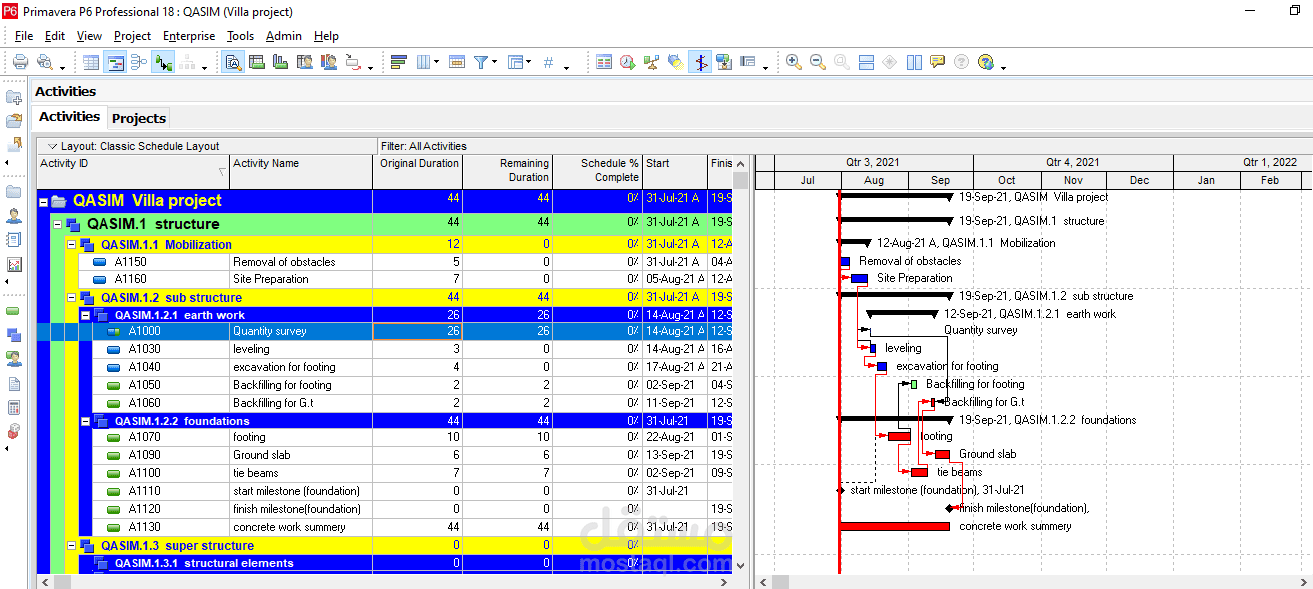Click the finish milestone(foundation) diamond in Gantt

950,508
